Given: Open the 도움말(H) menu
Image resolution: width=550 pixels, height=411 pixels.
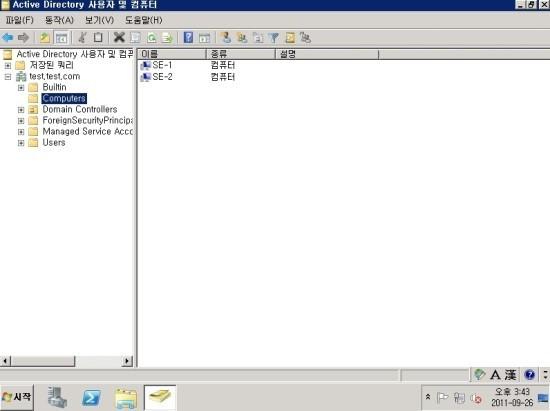Looking at the screenshot, I should [143, 20].
